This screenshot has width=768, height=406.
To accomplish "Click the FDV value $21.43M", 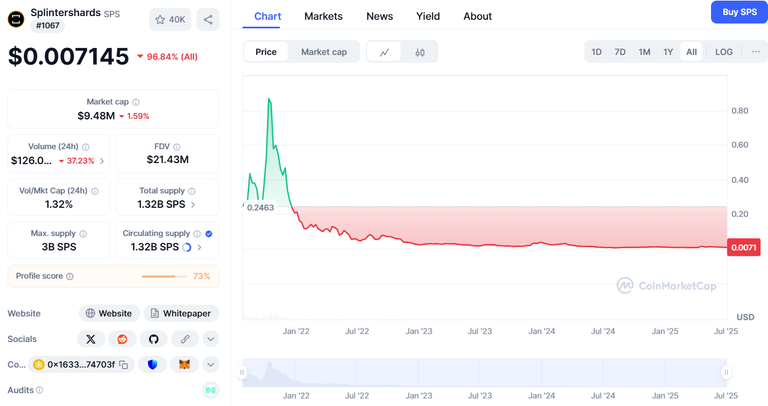I will [168, 160].
